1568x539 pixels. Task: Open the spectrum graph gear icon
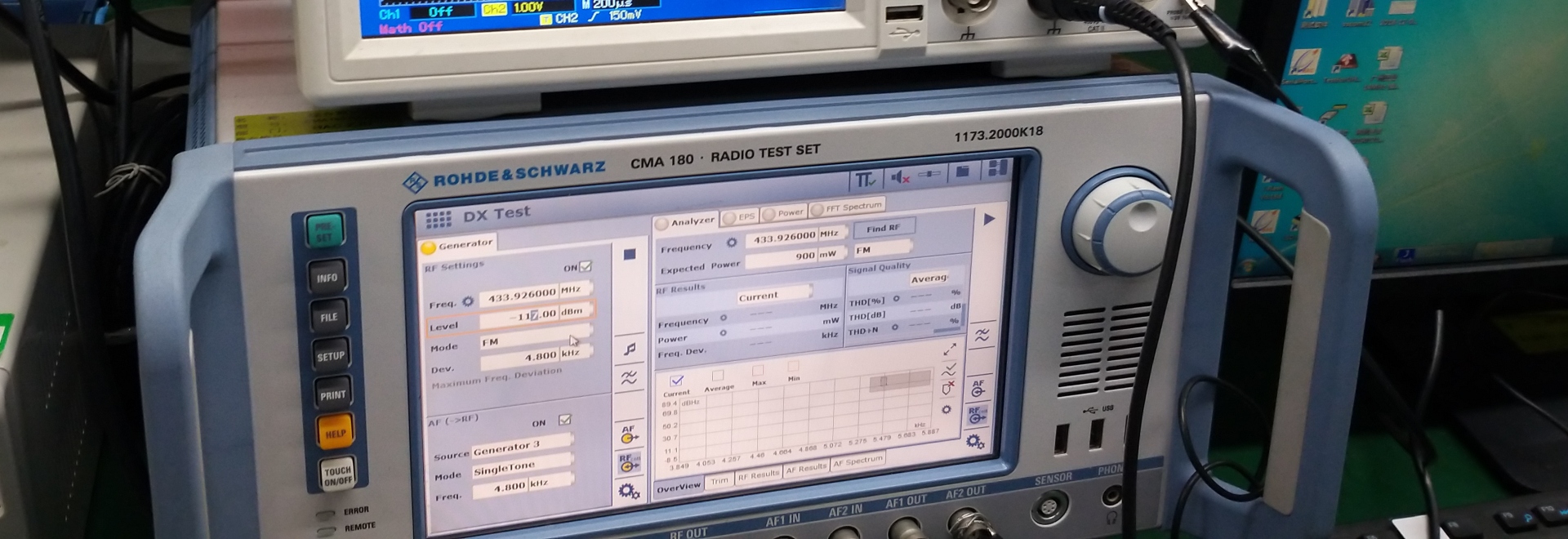click(x=947, y=409)
